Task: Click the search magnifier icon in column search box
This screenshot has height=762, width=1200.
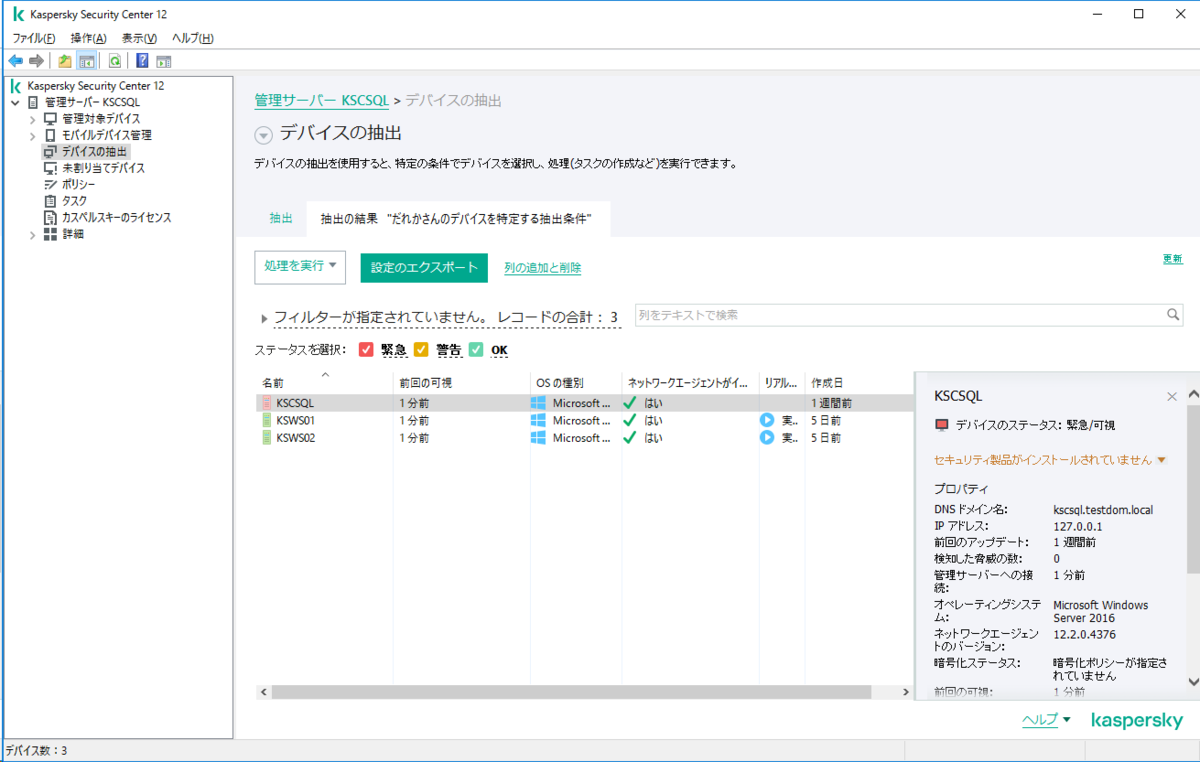Action: [x=1173, y=315]
